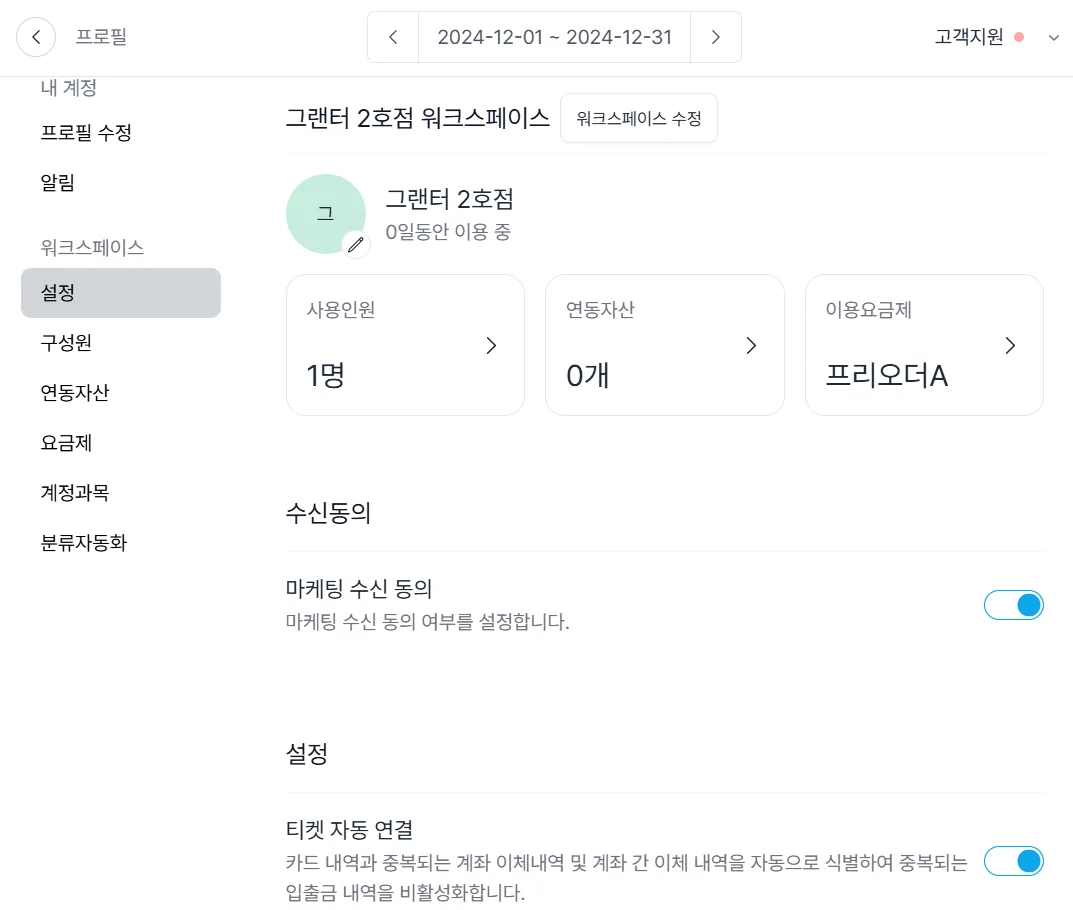Open the date range 2024-12-01 ~ 2024-12-31
The image size is (1073, 910).
click(x=554, y=37)
